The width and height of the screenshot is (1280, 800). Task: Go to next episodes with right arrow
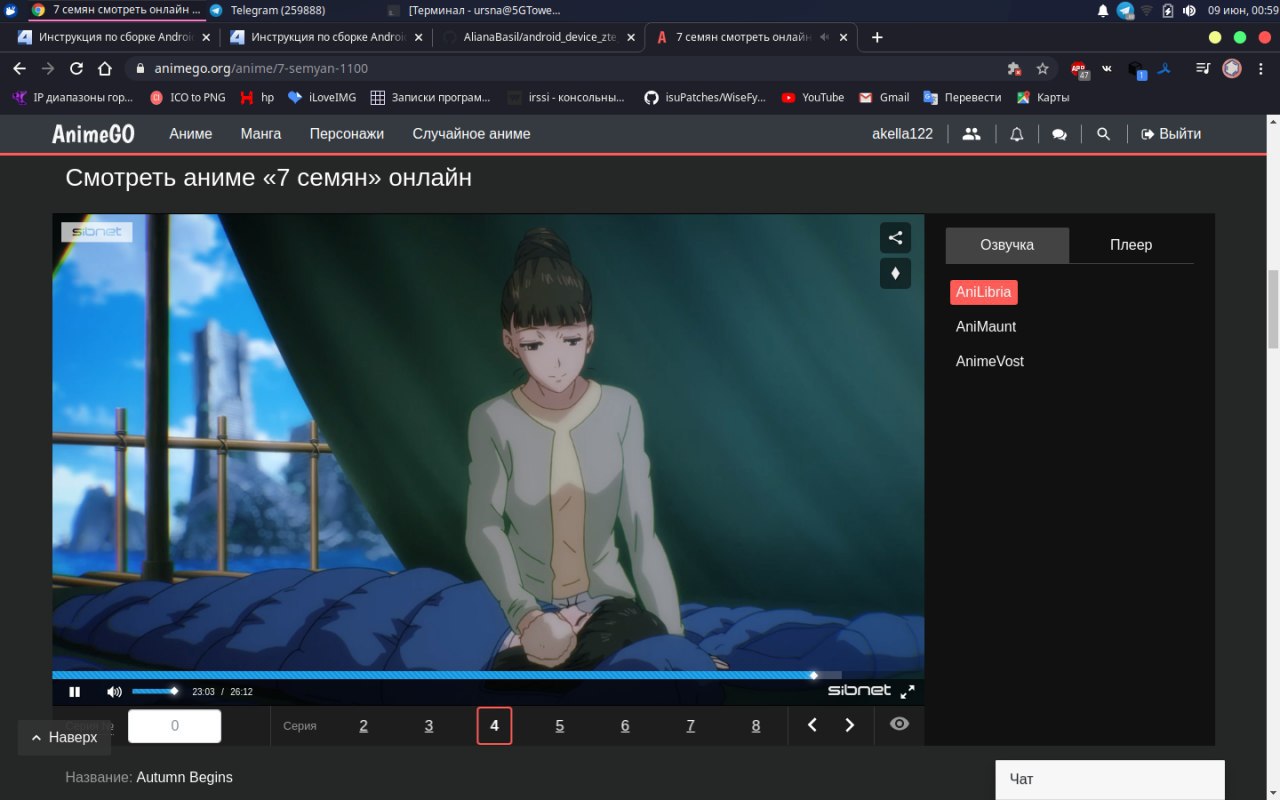(x=850, y=725)
